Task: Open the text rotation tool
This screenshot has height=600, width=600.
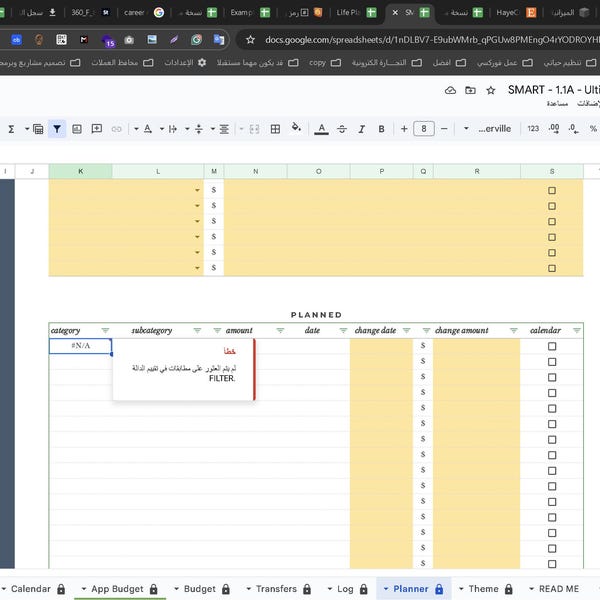Action: (148, 129)
